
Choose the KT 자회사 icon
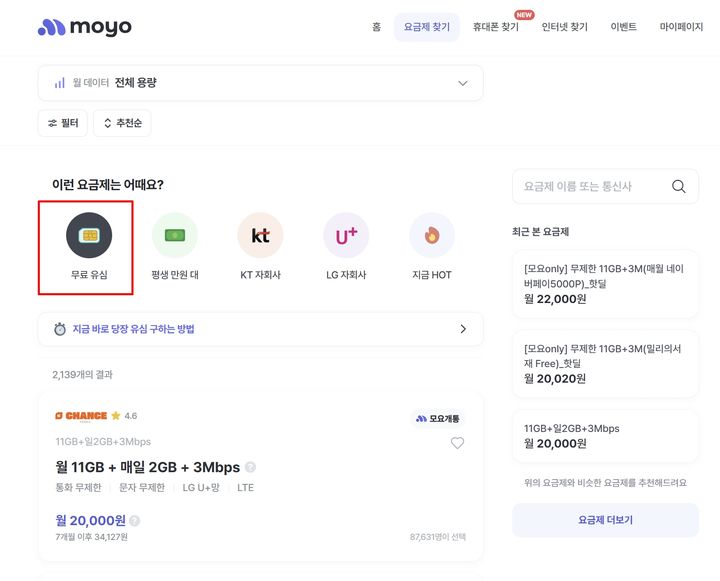pyautogui.click(x=260, y=236)
